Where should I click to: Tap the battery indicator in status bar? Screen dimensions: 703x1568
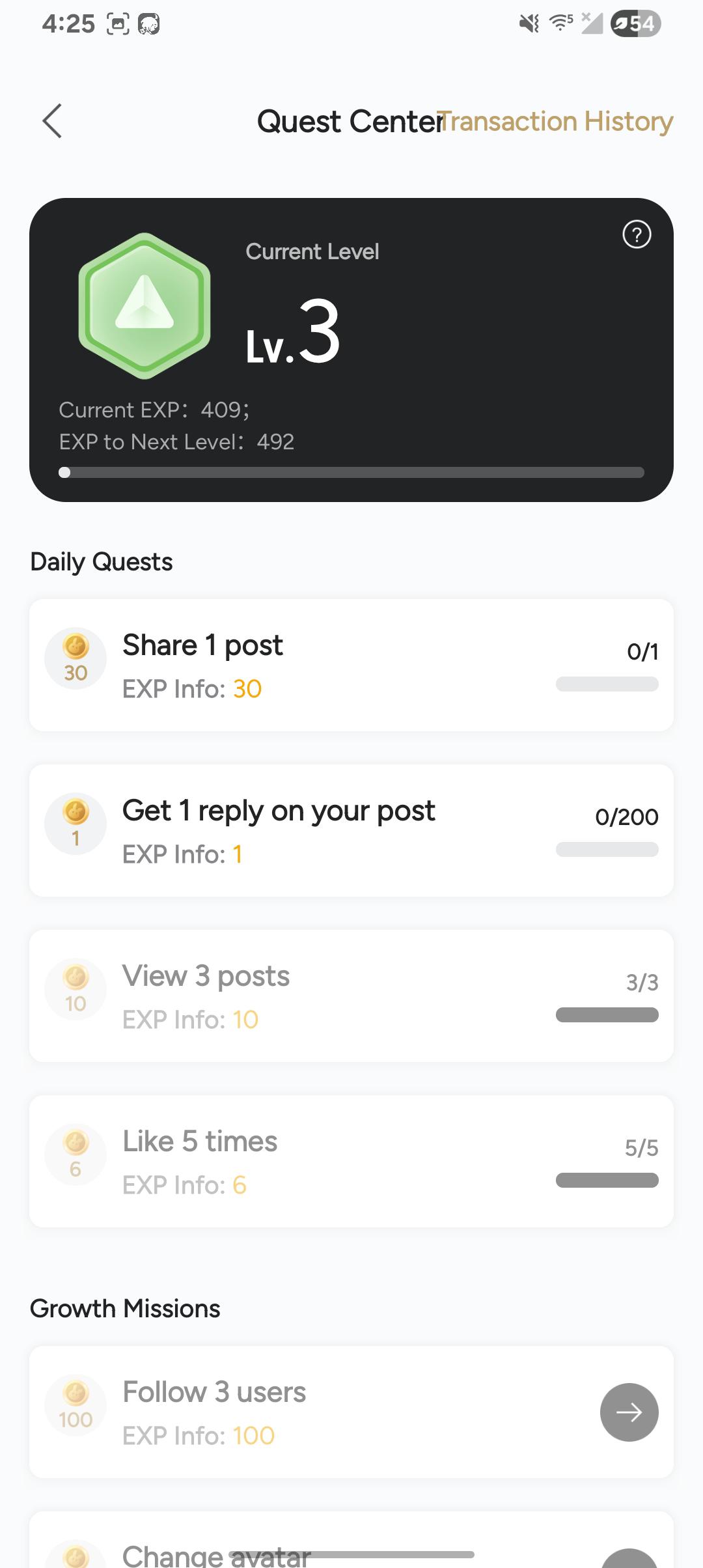pos(635,24)
